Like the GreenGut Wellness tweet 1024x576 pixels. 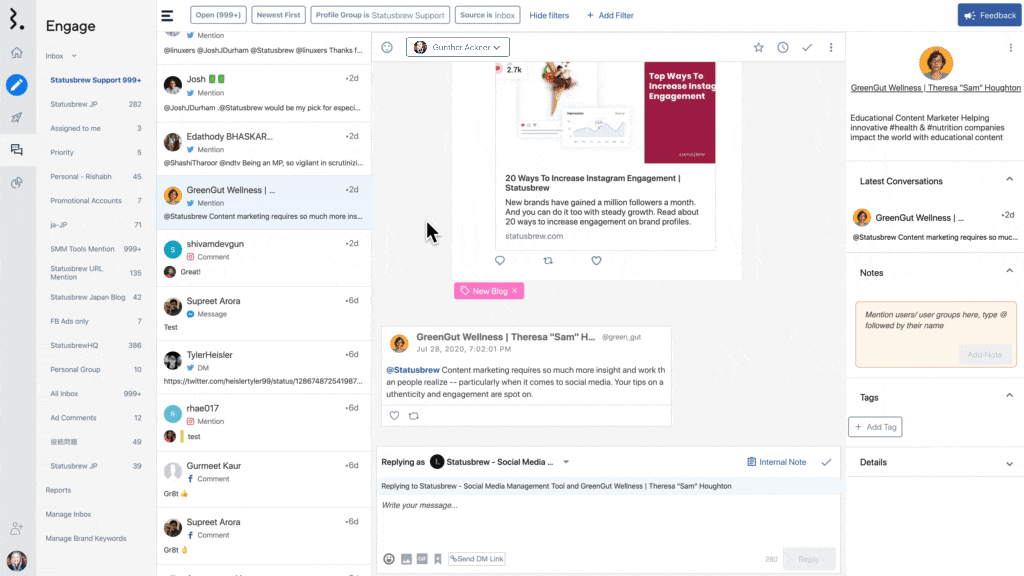pos(394,416)
